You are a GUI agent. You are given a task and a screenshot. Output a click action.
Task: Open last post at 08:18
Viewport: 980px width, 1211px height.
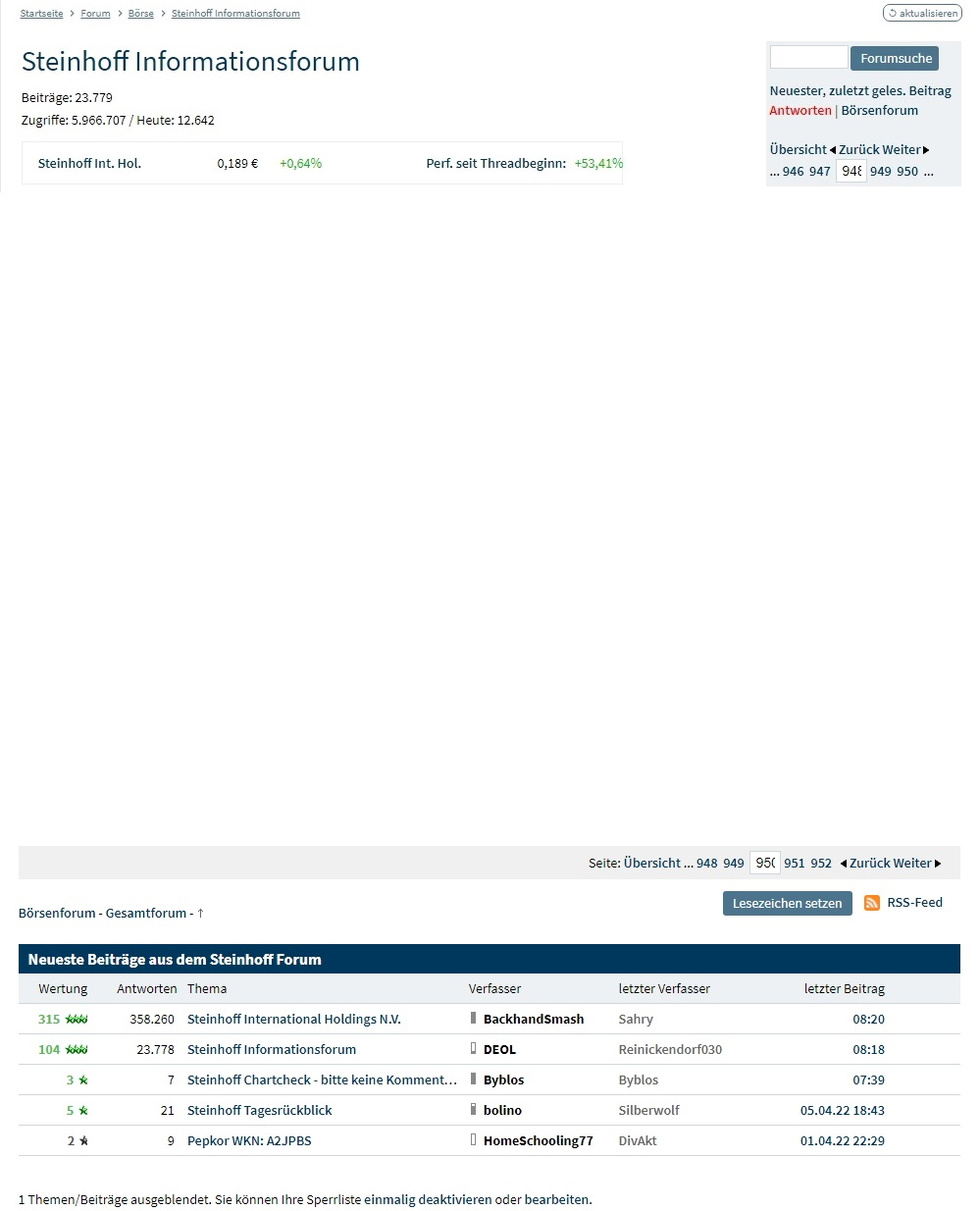click(x=869, y=1050)
